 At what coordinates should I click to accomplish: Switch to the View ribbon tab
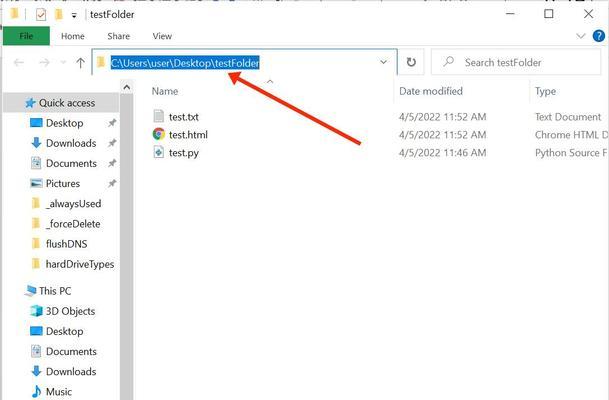point(162,36)
